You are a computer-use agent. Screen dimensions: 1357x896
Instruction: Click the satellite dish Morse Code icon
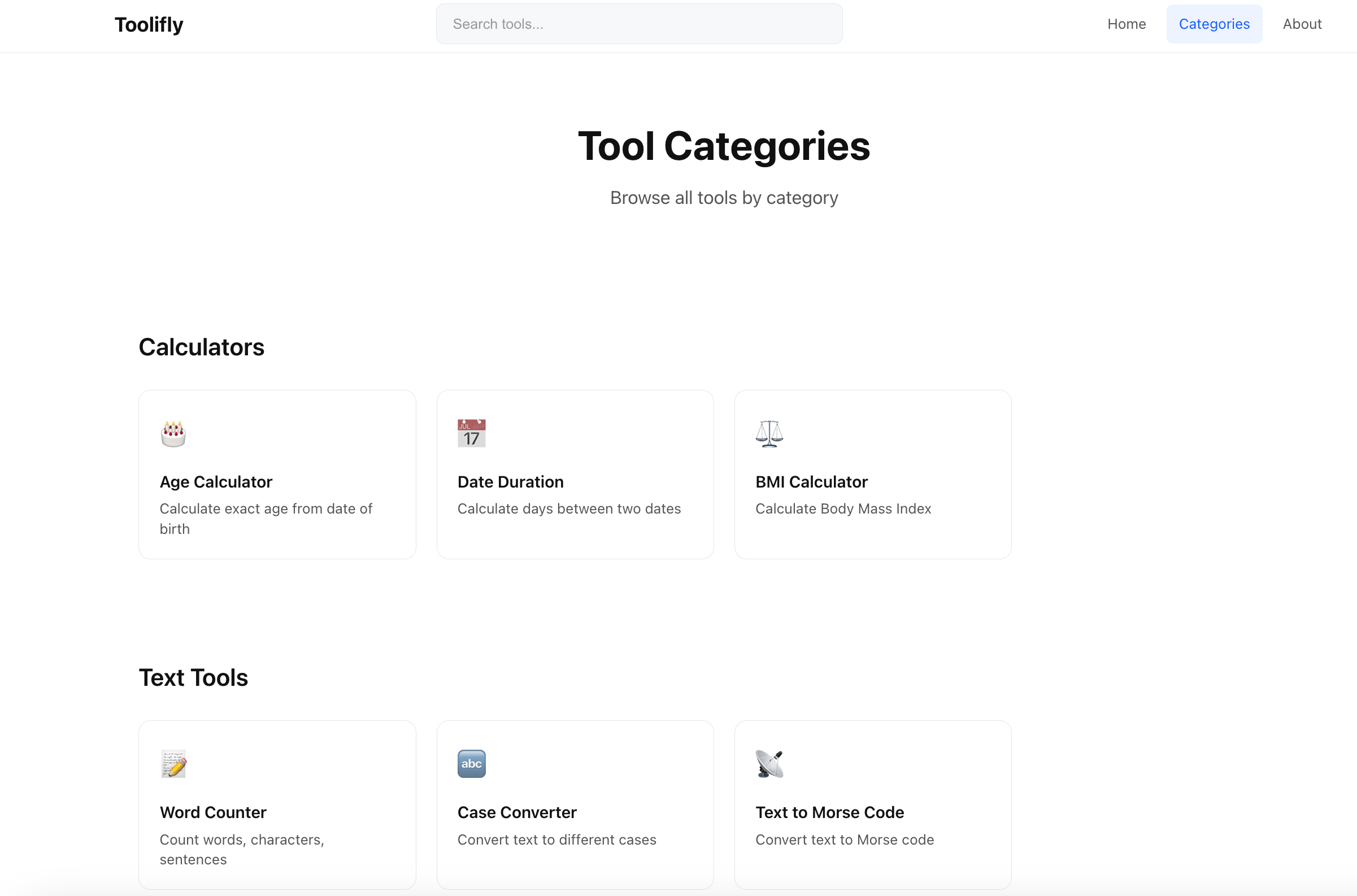[x=769, y=764]
